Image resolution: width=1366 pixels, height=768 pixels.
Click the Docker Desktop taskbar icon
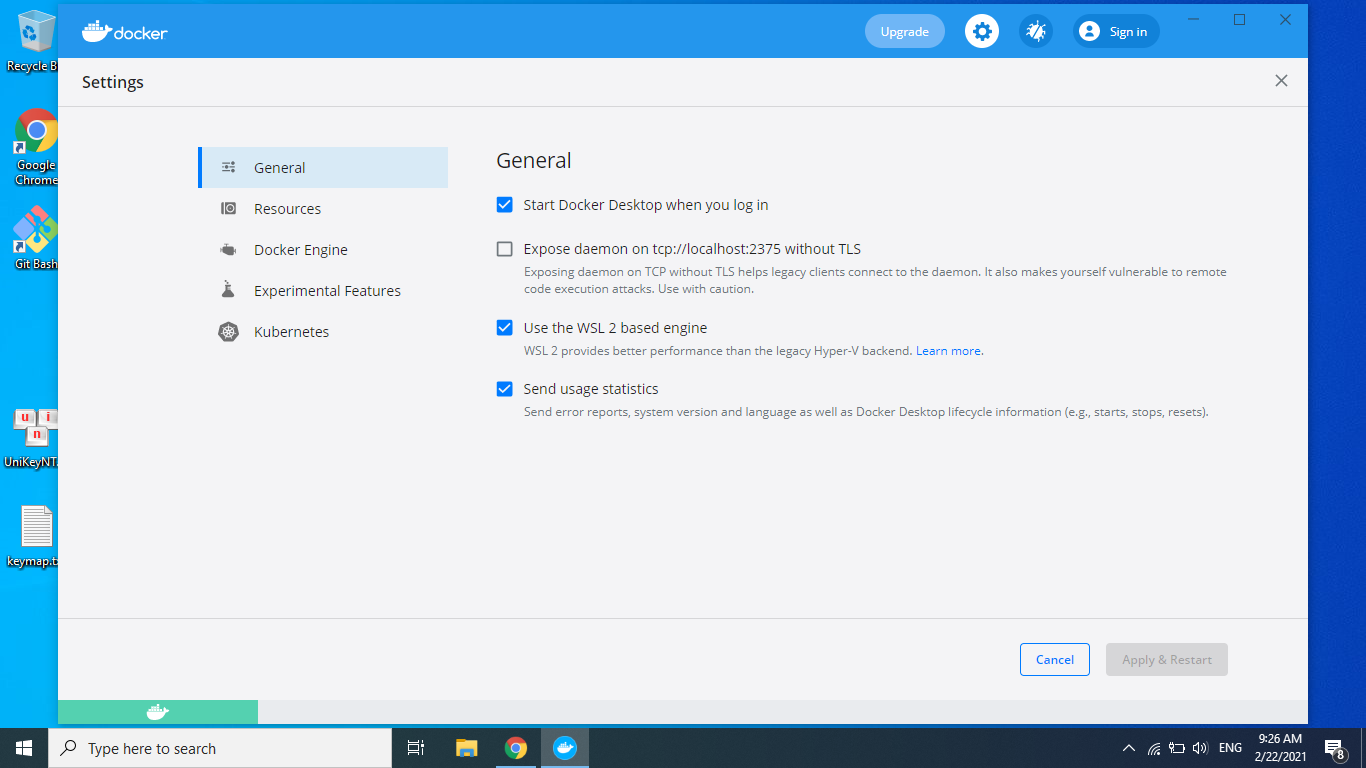pyautogui.click(x=565, y=748)
